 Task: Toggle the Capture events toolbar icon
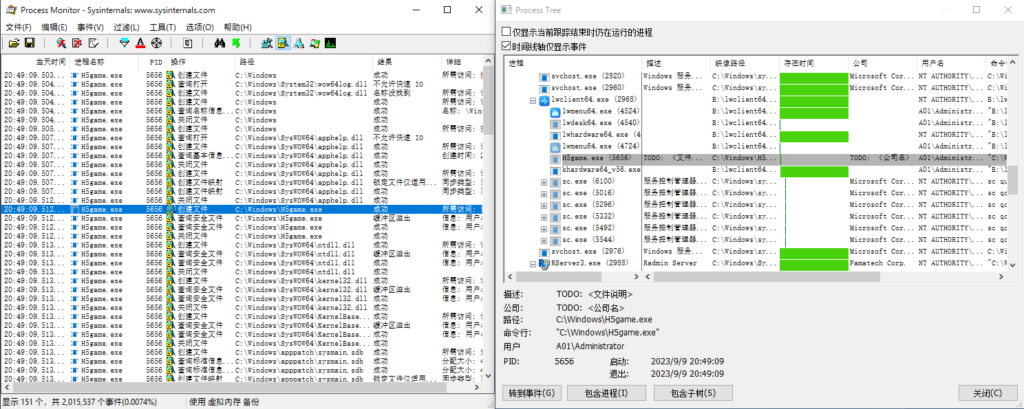[x=61, y=43]
